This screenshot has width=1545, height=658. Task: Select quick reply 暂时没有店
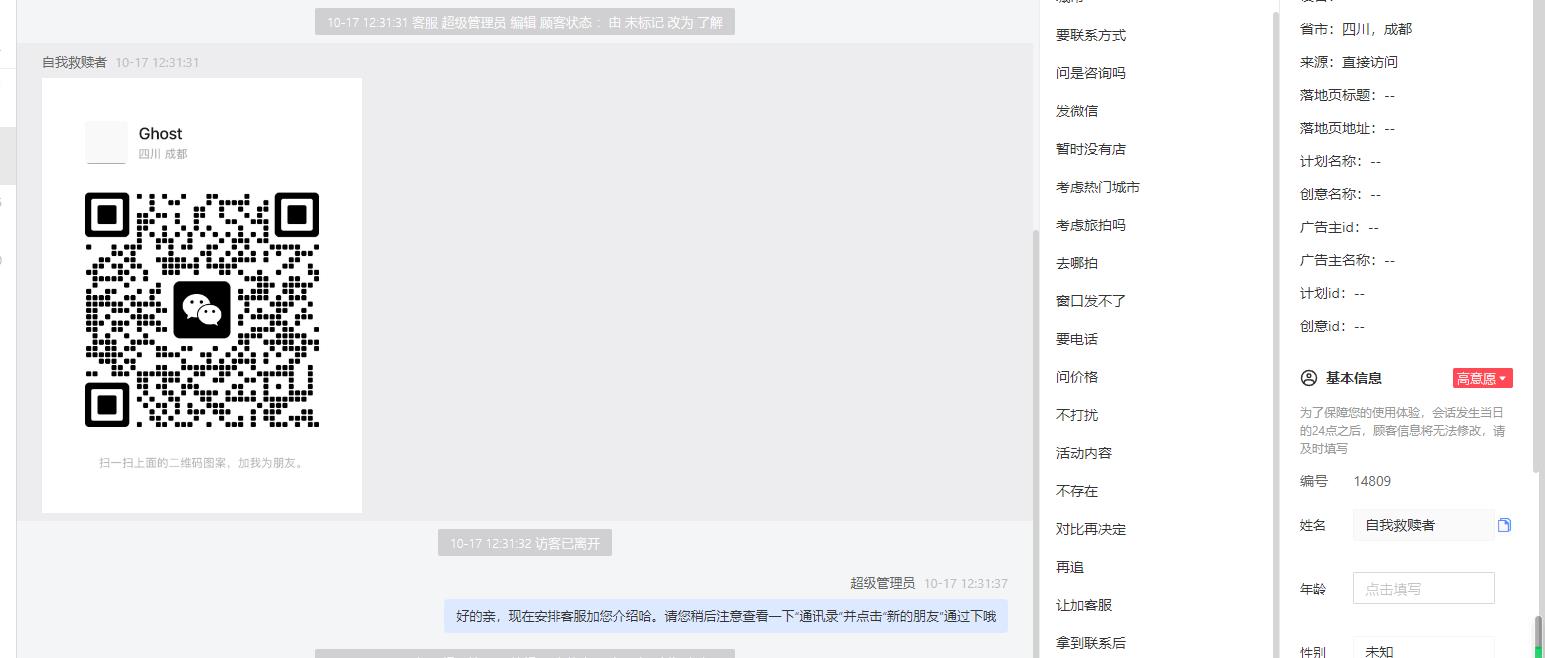pos(1091,149)
